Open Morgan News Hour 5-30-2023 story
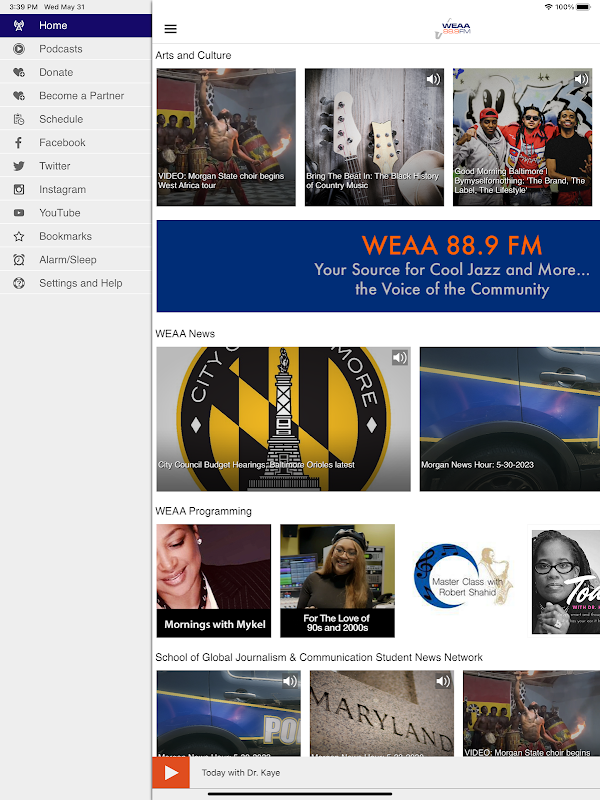Image resolution: width=600 pixels, height=800 pixels. point(510,419)
